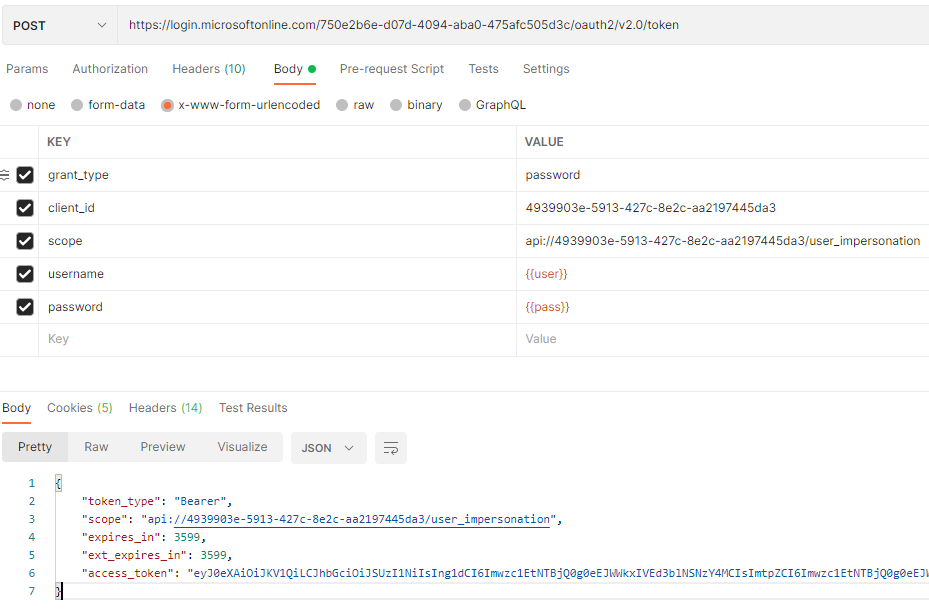Click the username key cell
The height and width of the screenshot is (612, 929).
tap(277, 274)
